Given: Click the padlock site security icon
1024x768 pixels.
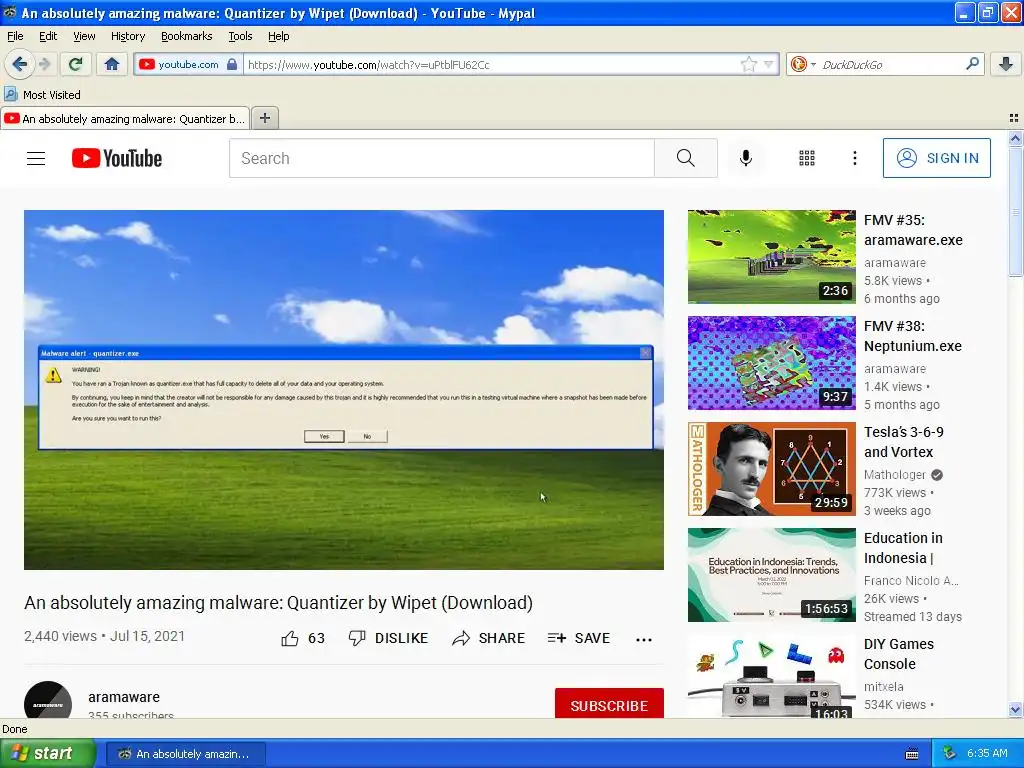Looking at the screenshot, I should click(x=232, y=64).
